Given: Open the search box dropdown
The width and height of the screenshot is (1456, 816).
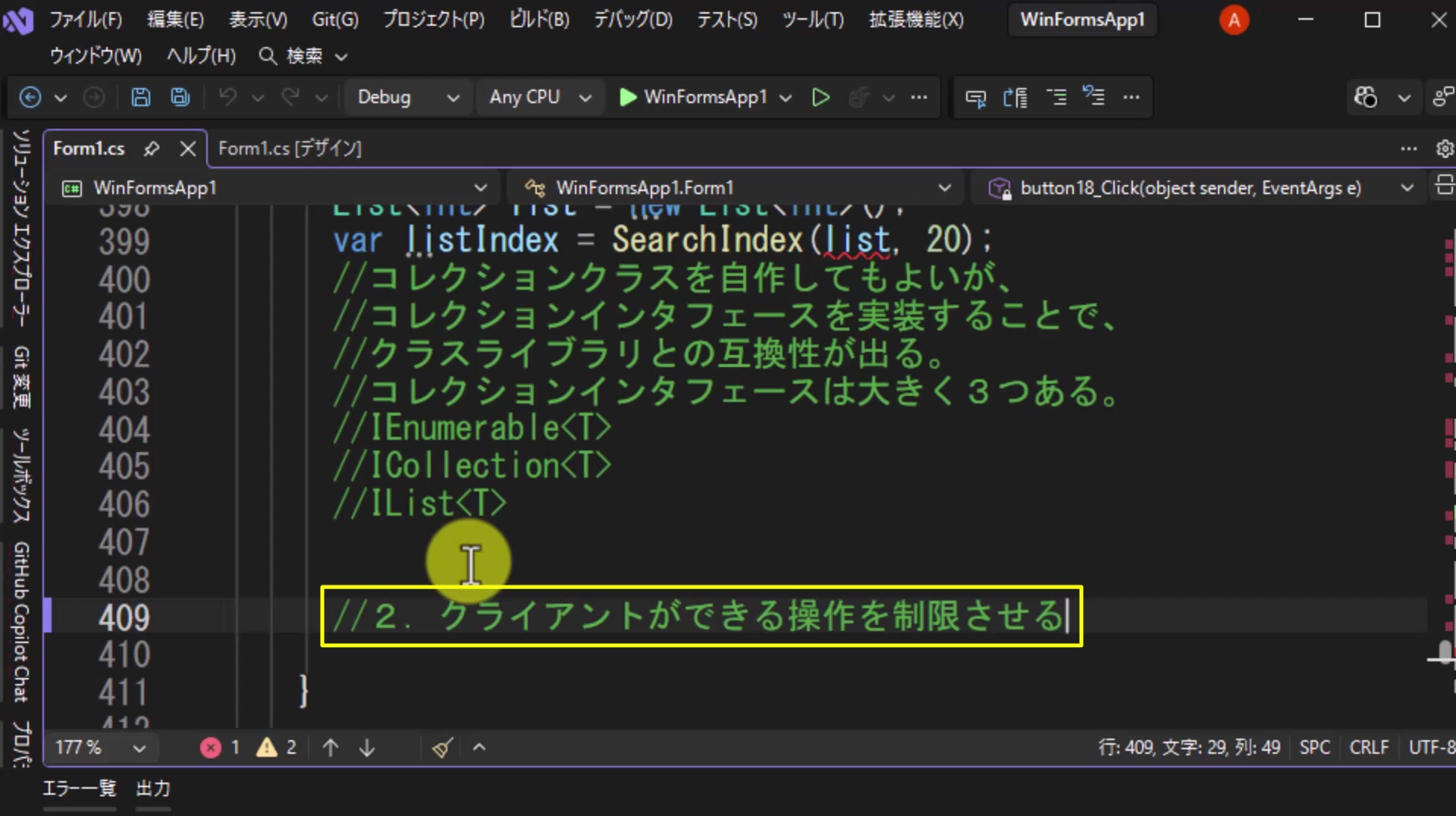Looking at the screenshot, I should [x=342, y=56].
